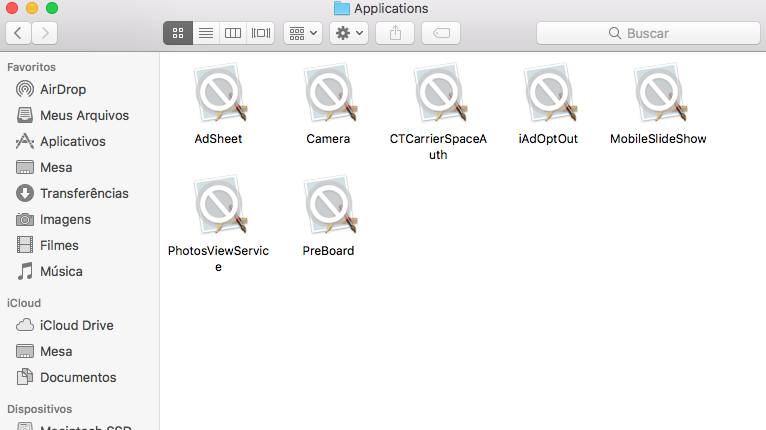This screenshot has height=430, width=766.
Task: Open Filmes in the sidebar
Action: pyautogui.click(x=80, y=245)
